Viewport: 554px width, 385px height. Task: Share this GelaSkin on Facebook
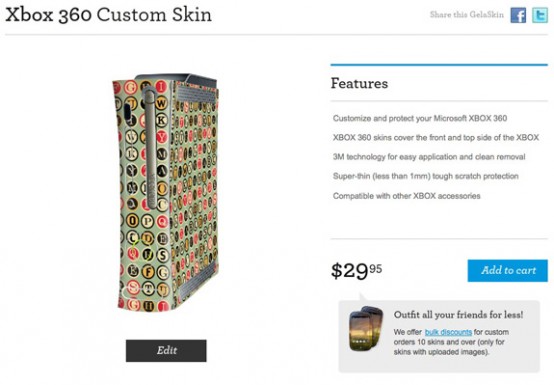(518, 16)
